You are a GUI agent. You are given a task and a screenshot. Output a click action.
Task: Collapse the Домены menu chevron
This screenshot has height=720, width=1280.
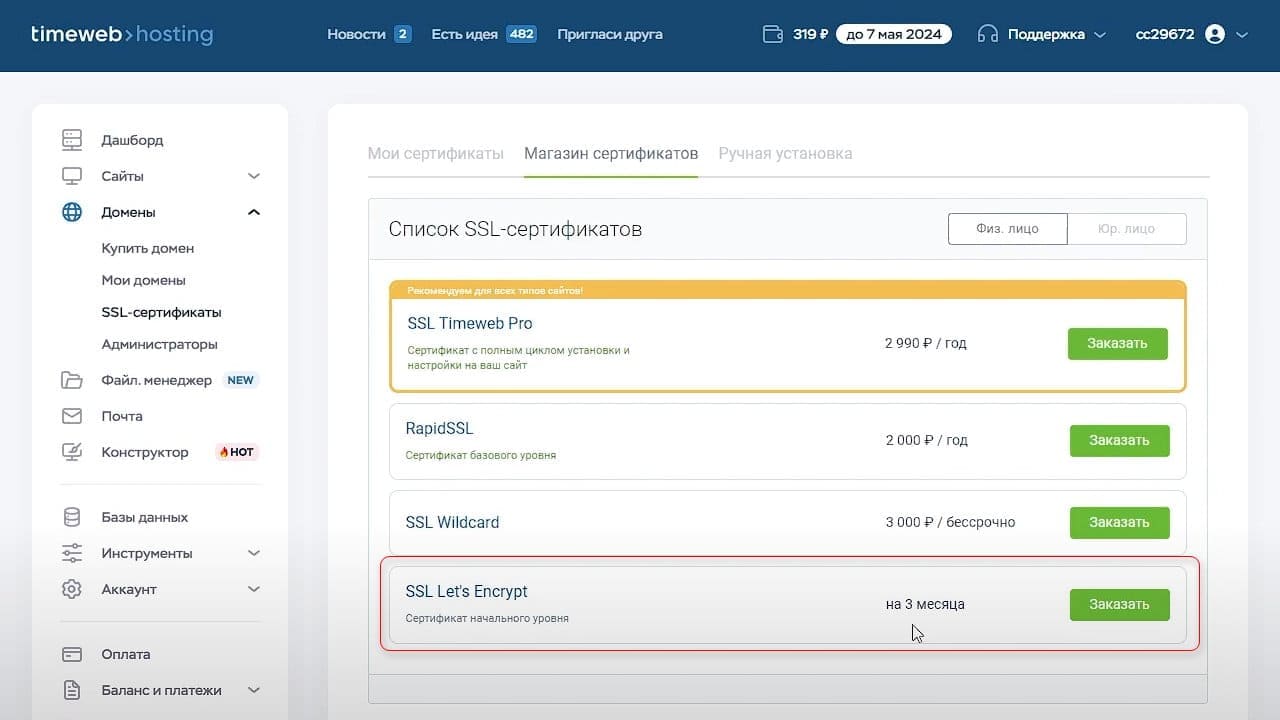click(x=254, y=212)
